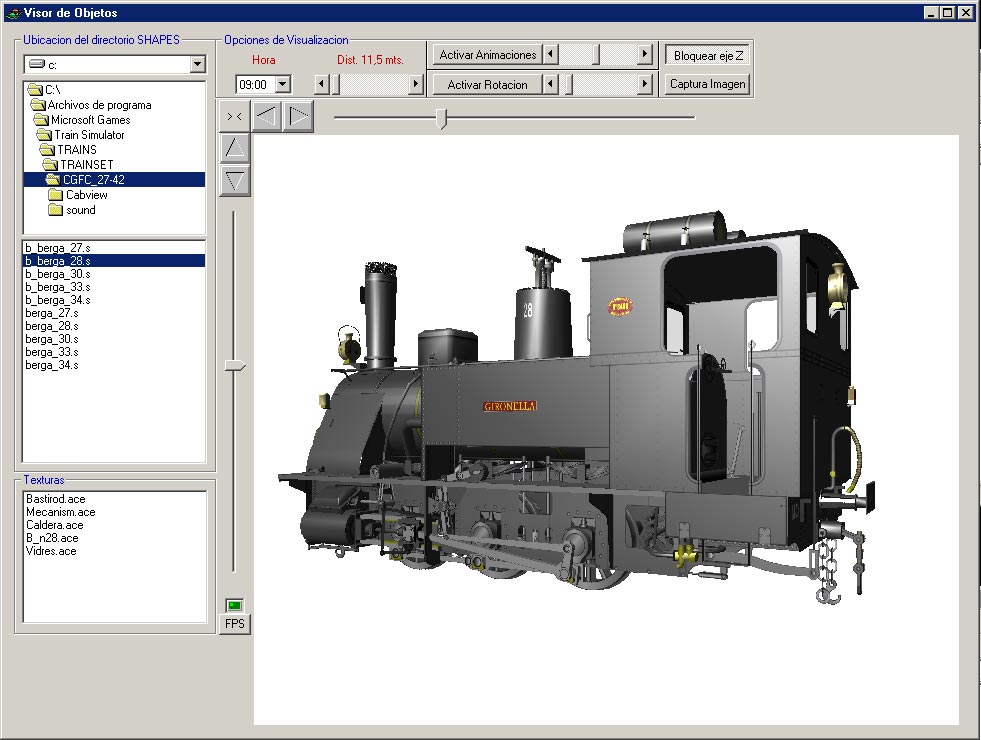Click the center view reset button
Viewport: 981px width, 740px height.
pos(234,117)
